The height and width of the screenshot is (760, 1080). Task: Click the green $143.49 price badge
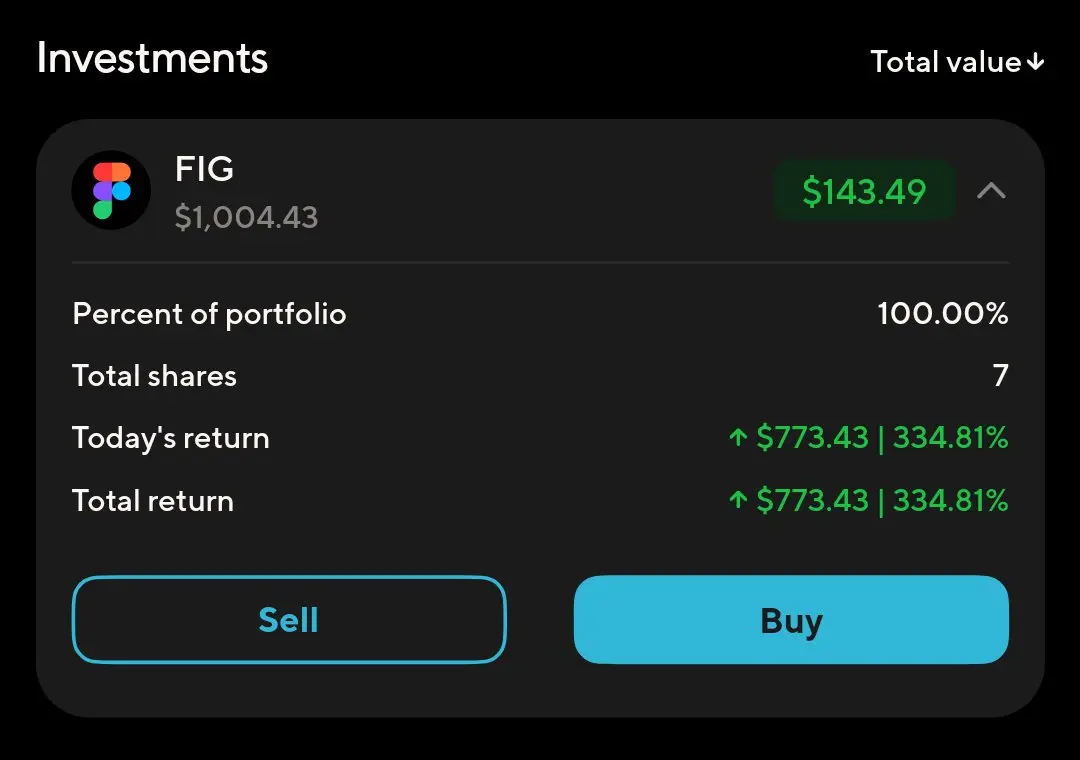pyautogui.click(x=864, y=191)
